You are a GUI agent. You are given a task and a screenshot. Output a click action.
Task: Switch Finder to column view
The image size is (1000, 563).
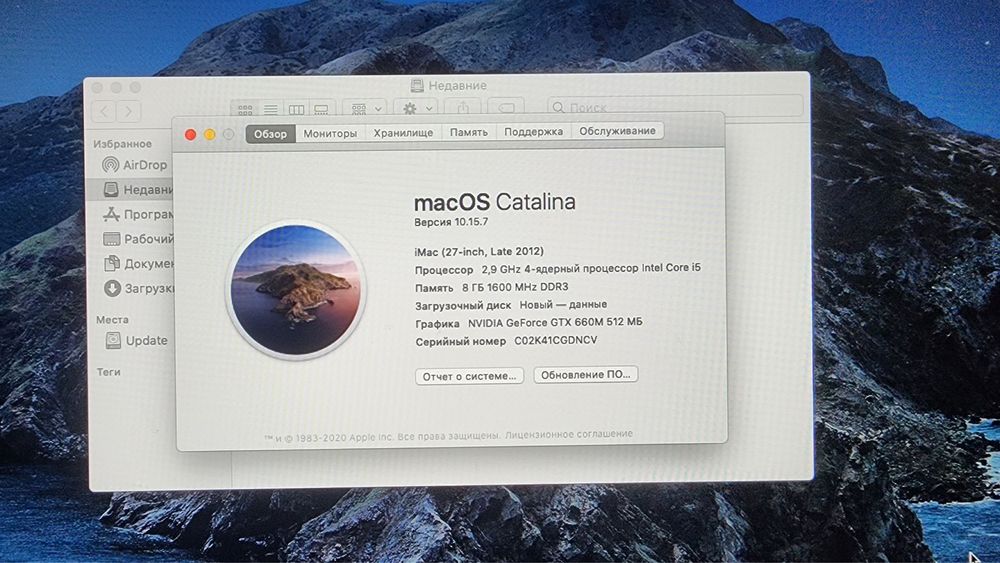[297, 110]
